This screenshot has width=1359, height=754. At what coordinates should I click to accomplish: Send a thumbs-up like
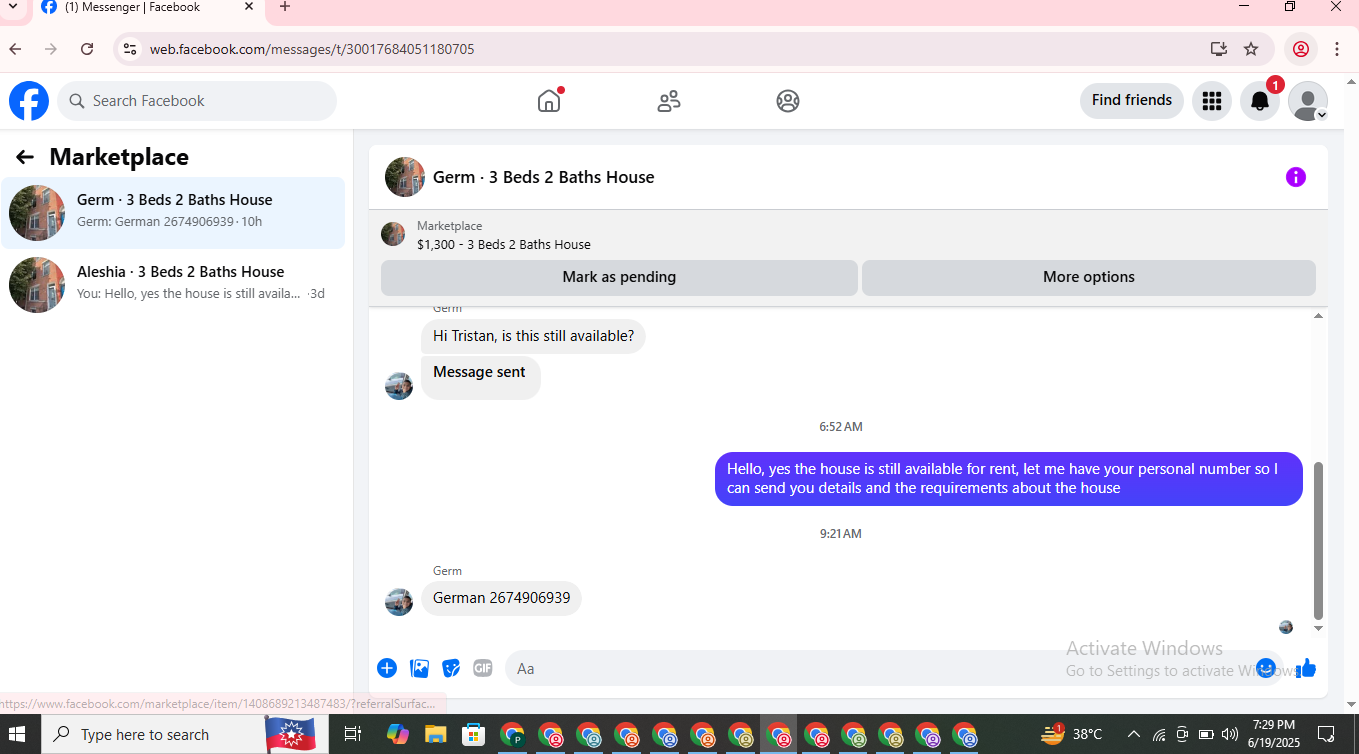pos(1306,668)
